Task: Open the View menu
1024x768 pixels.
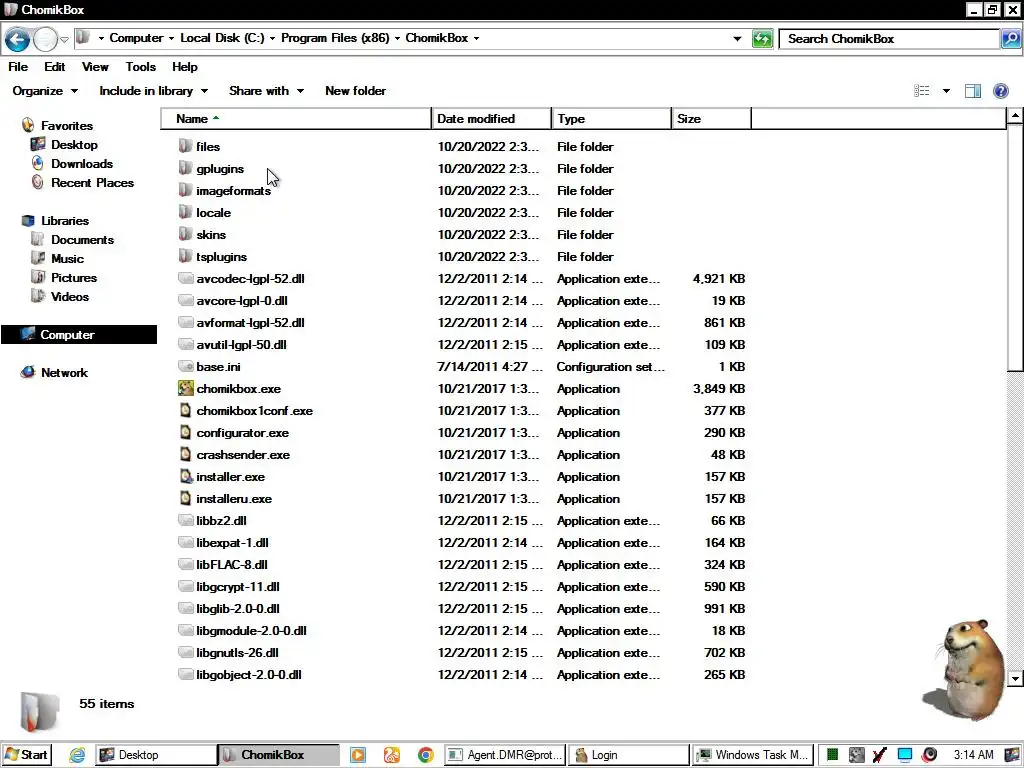Action: [95, 67]
